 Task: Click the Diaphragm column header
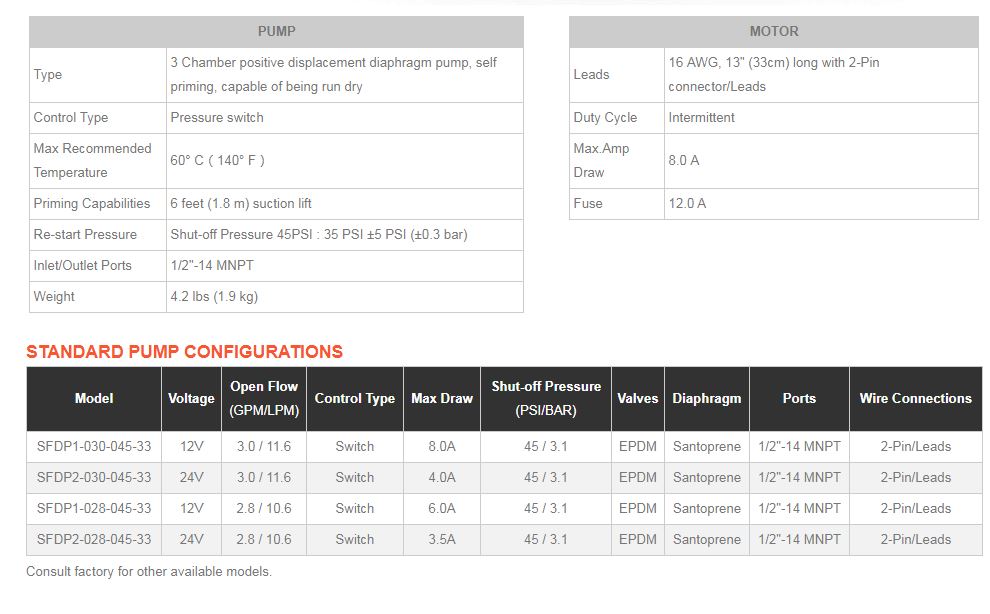(x=707, y=399)
